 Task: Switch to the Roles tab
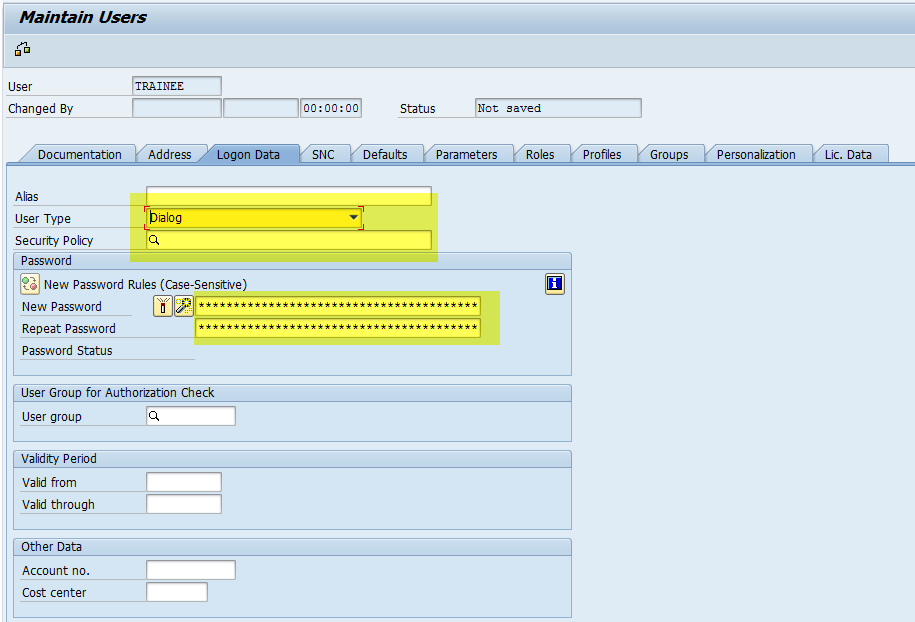(x=541, y=153)
